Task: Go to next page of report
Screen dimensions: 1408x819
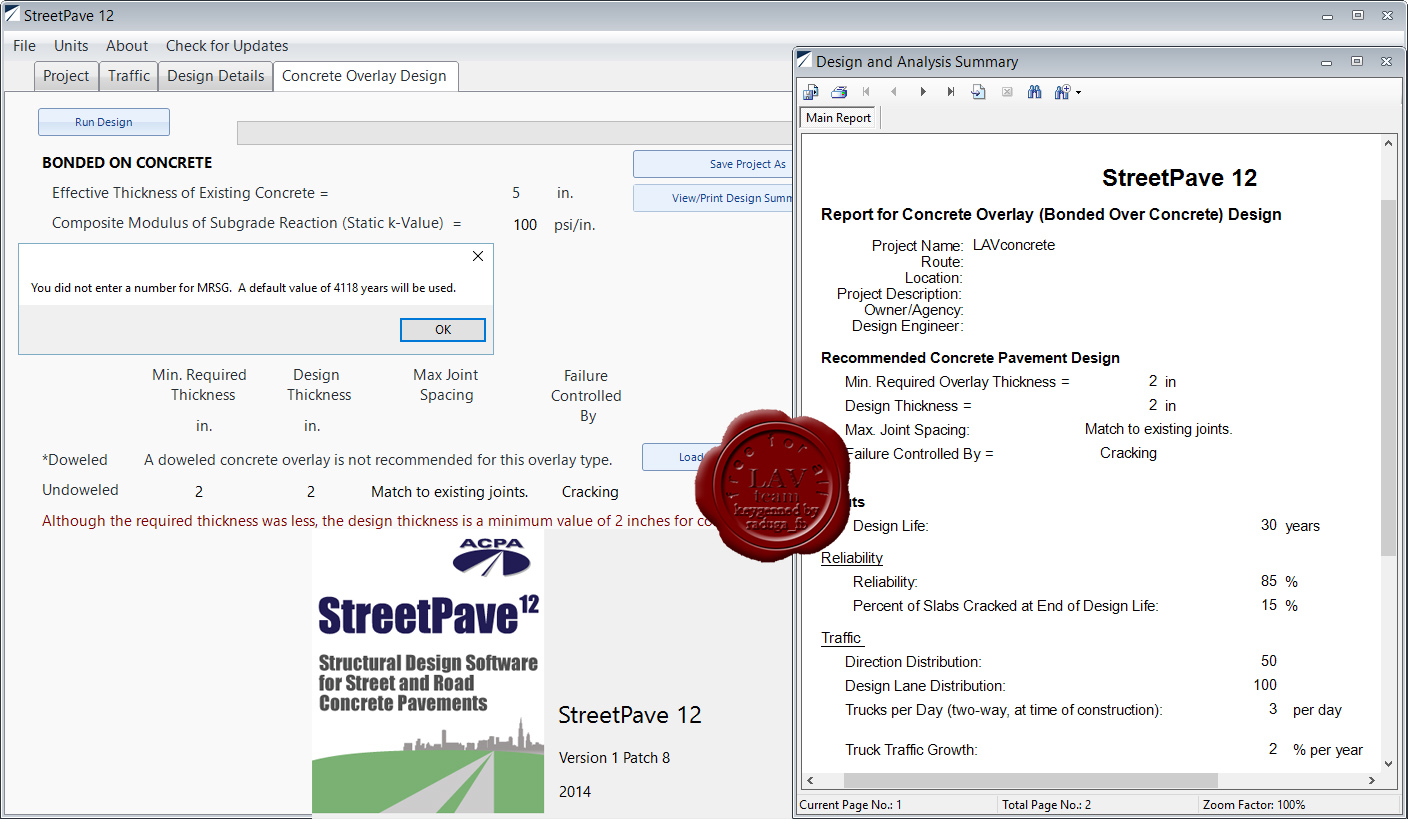Action: click(x=922, y=92)
